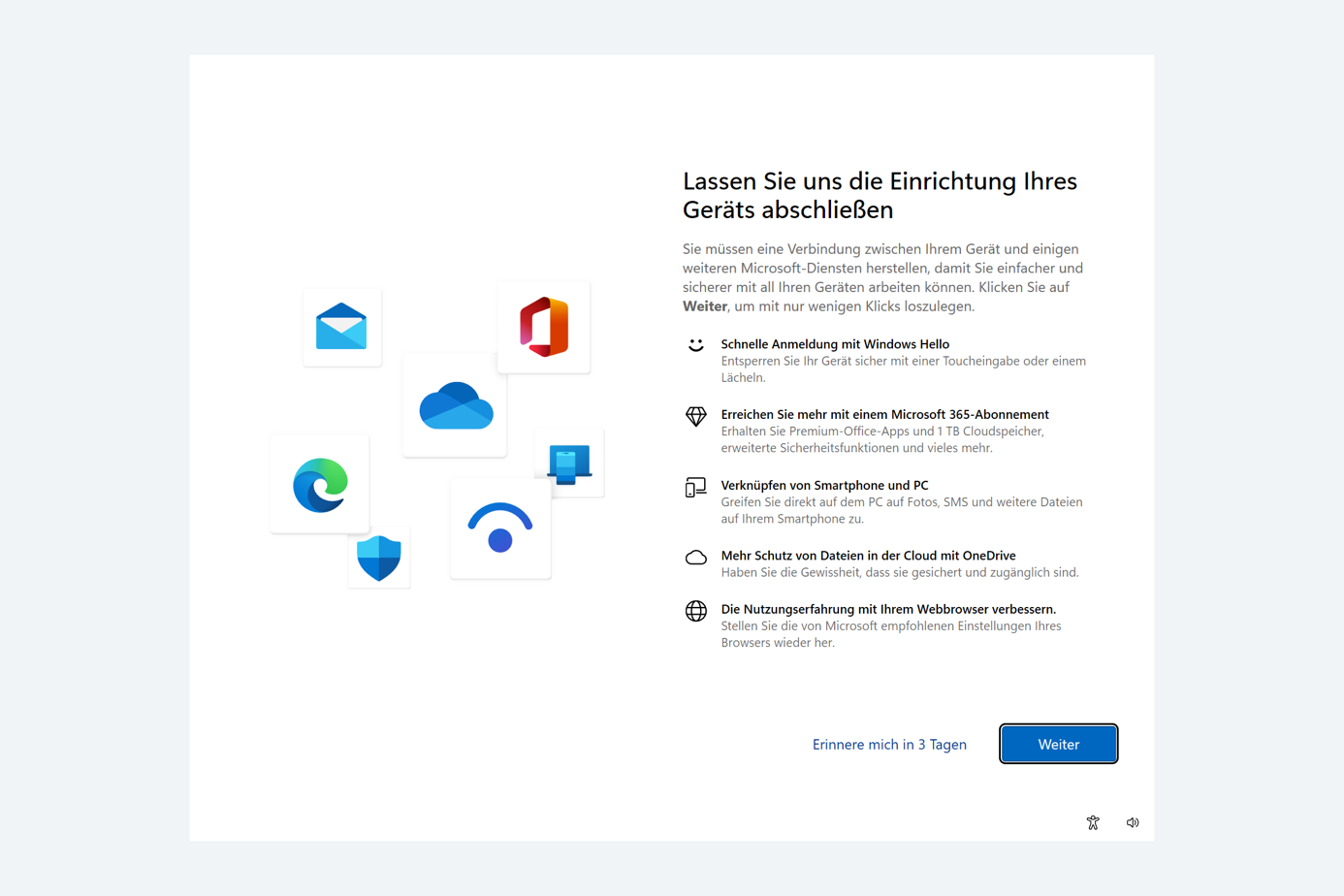Click the Weiter button
The width and height of the screenshot is (1344, 896).
pyautogui.click(x=1058, y=744)
